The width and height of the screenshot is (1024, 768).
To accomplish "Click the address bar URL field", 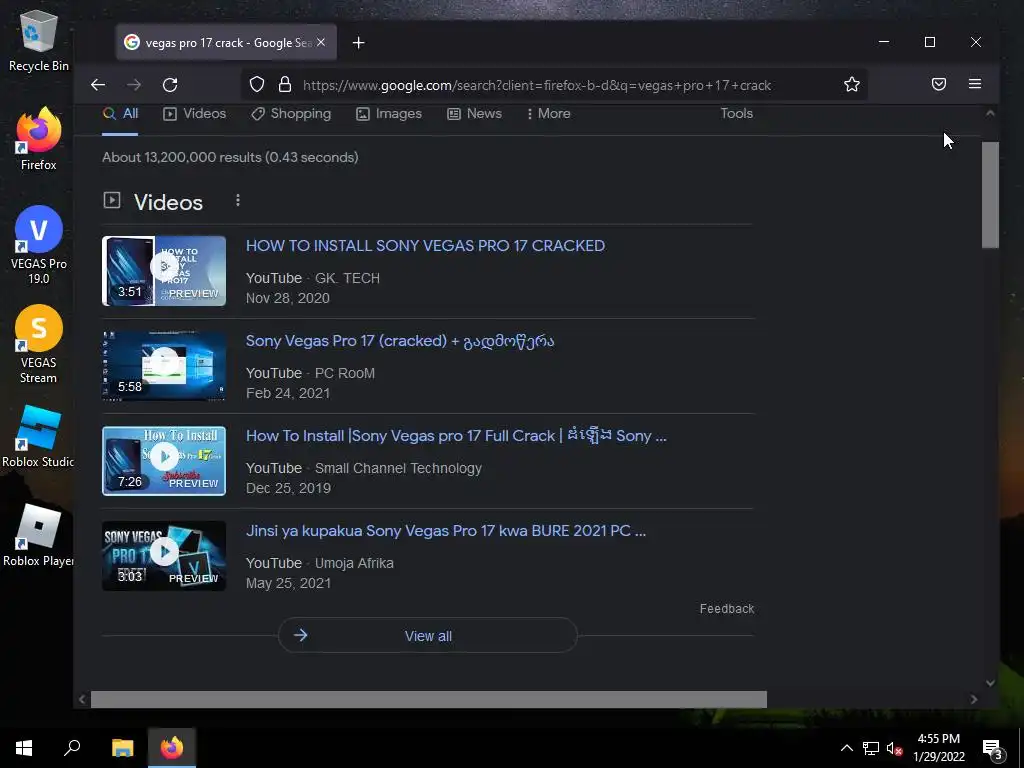I will [x=537, y=86].
